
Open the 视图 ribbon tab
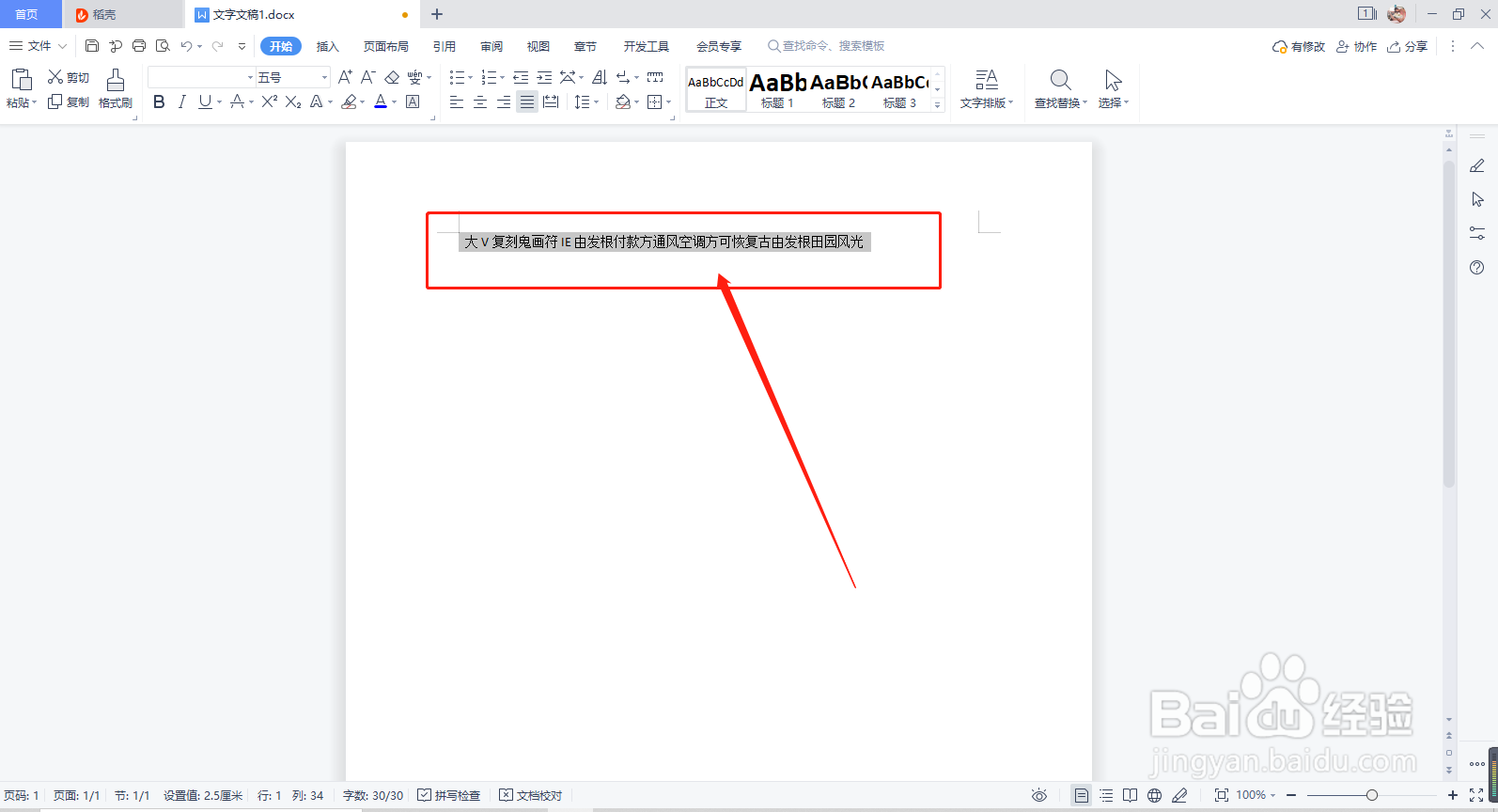538,46
